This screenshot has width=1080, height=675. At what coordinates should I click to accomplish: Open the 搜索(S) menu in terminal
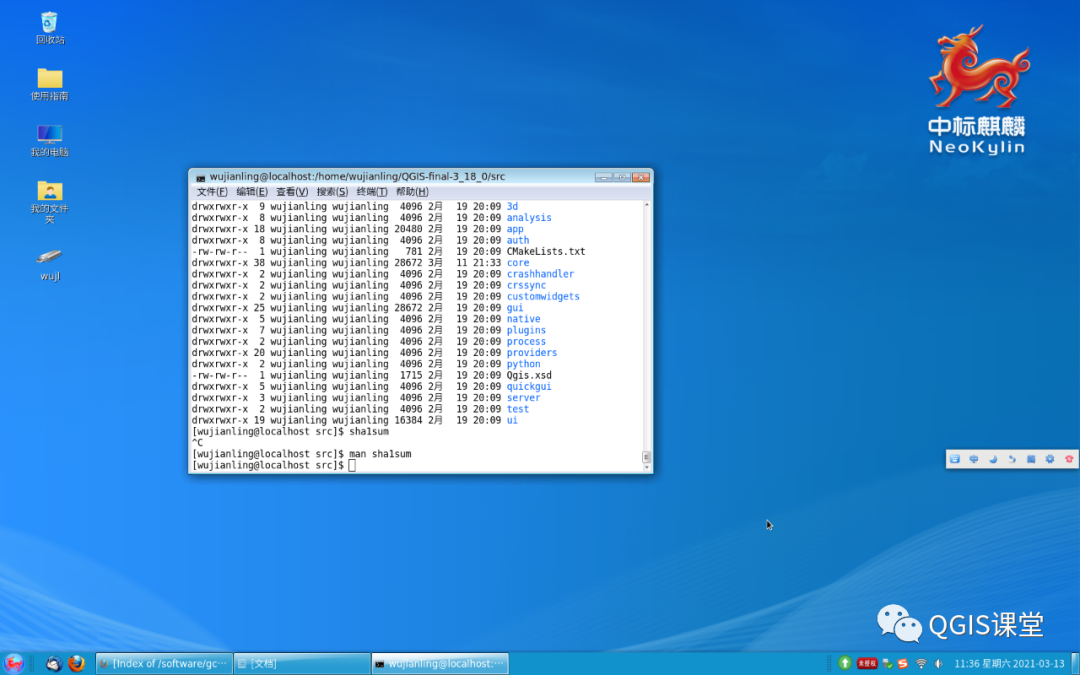(332, 192)
